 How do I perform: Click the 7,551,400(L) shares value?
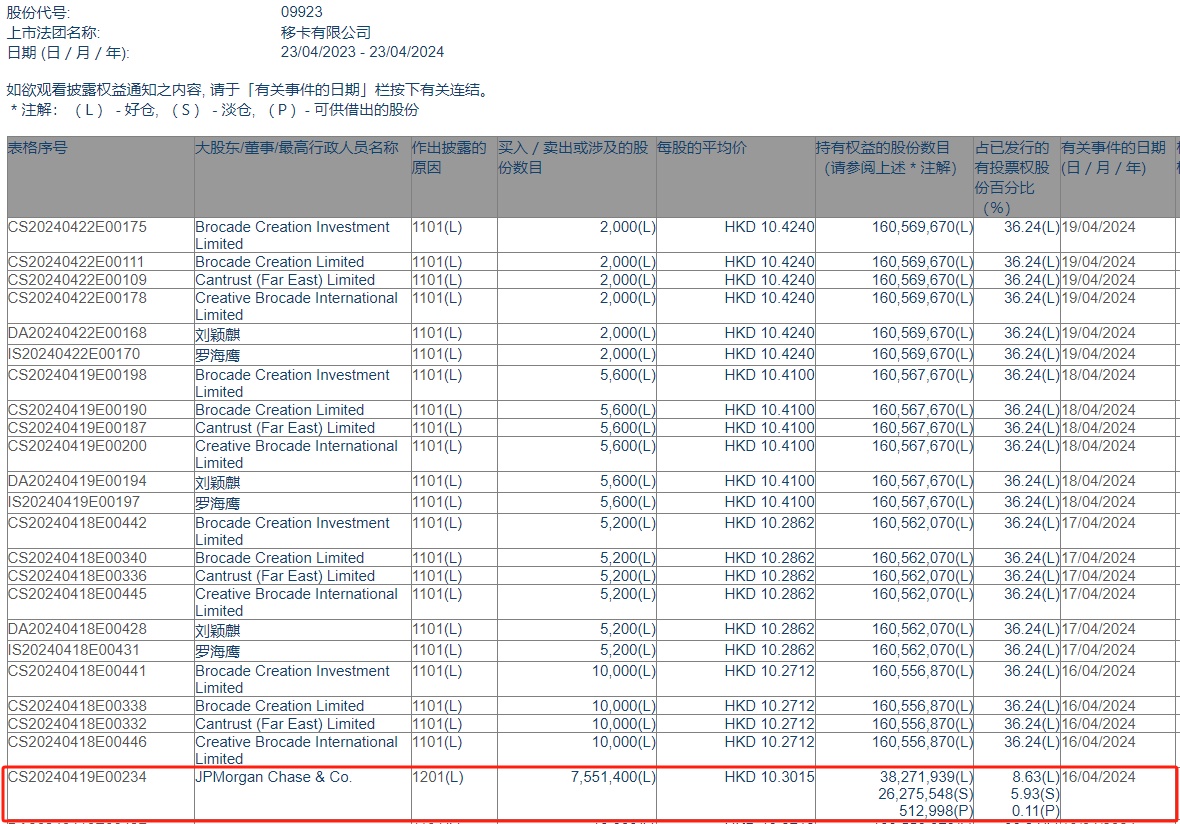(x=613, y=777)
